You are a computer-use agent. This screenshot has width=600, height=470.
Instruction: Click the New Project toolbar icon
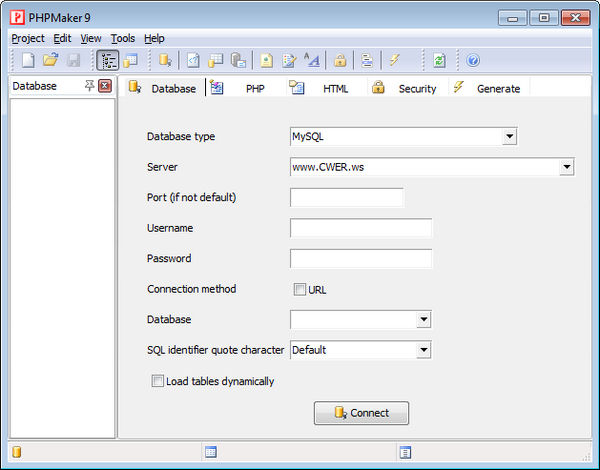28,61
